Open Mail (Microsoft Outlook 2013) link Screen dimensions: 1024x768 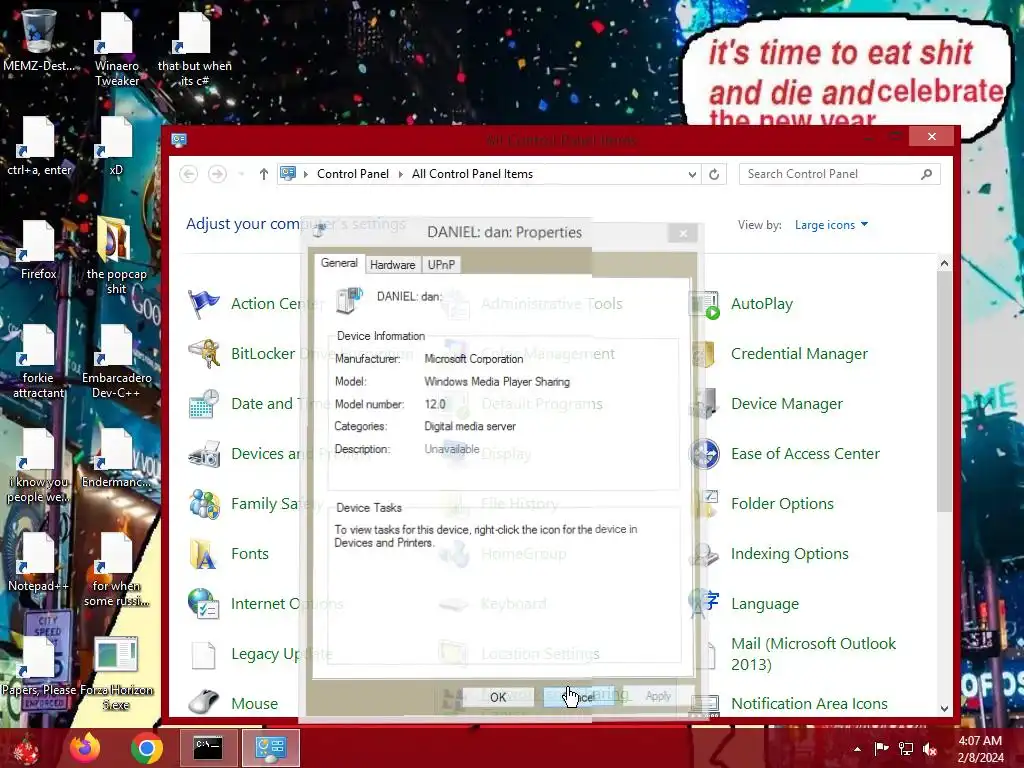[813, 654]
